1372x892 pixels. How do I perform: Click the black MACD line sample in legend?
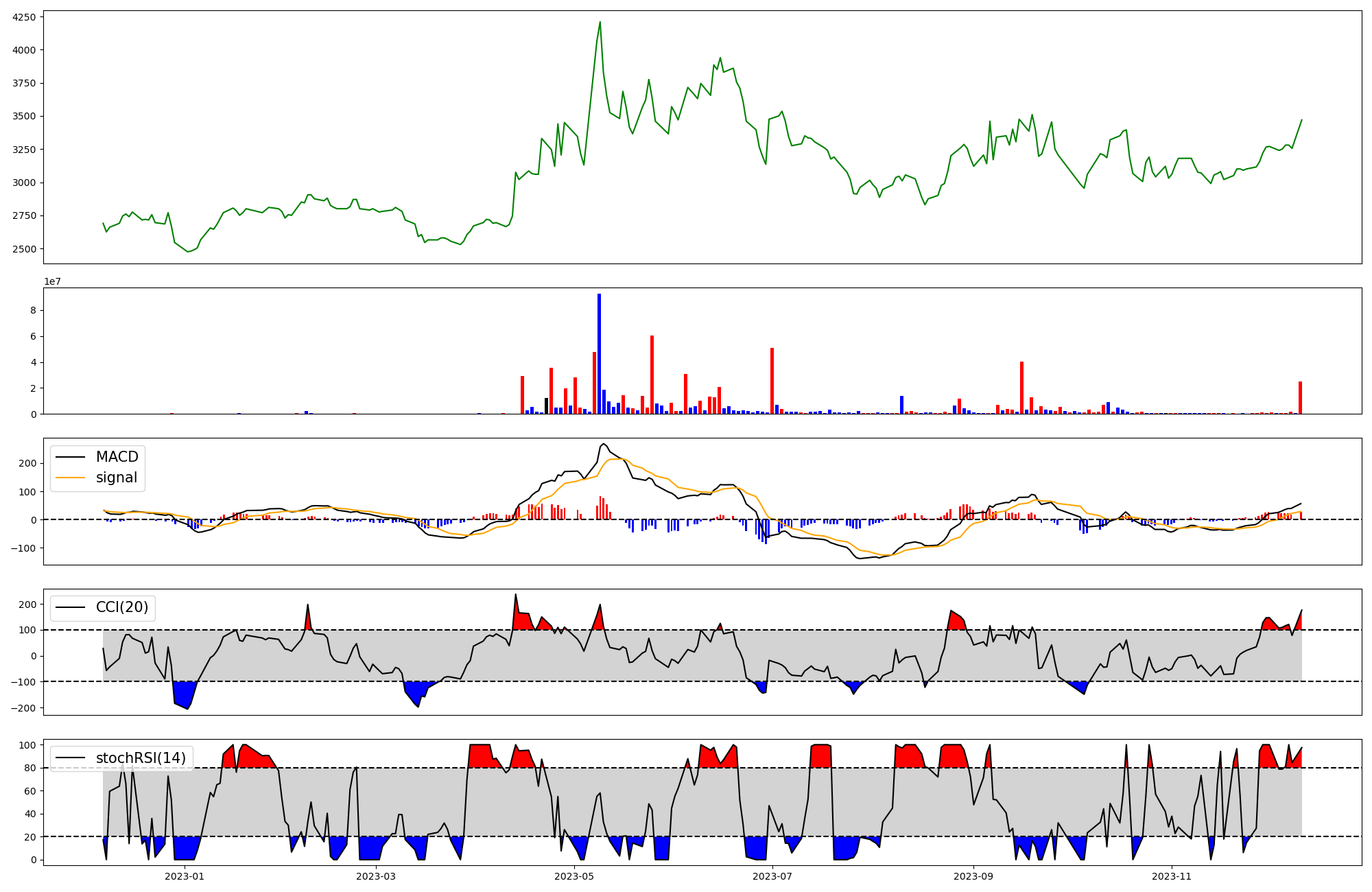[70, 457]
